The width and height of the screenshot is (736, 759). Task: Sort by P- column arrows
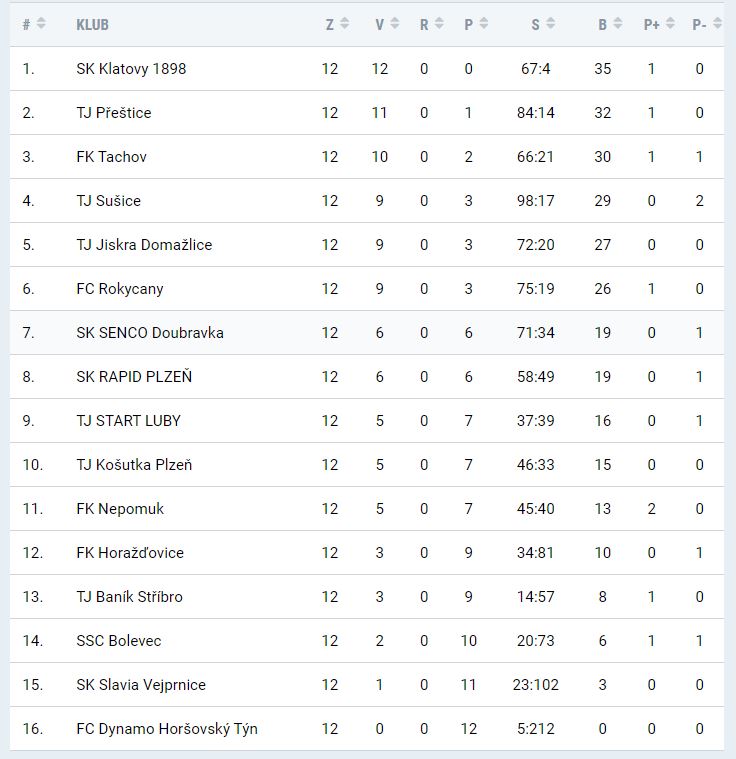716,24
